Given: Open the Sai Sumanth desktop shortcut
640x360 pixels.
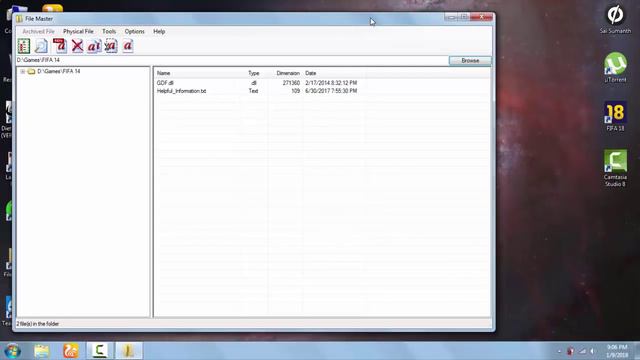Looking at the screenshot, I should [615, 19].
